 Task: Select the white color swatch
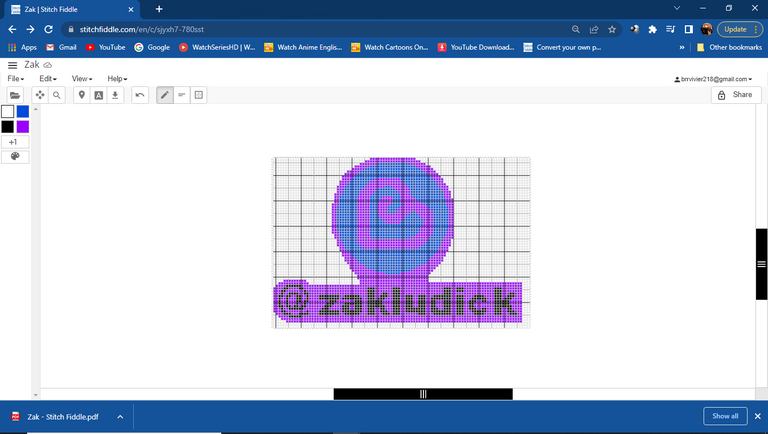(x=7, y=112)
